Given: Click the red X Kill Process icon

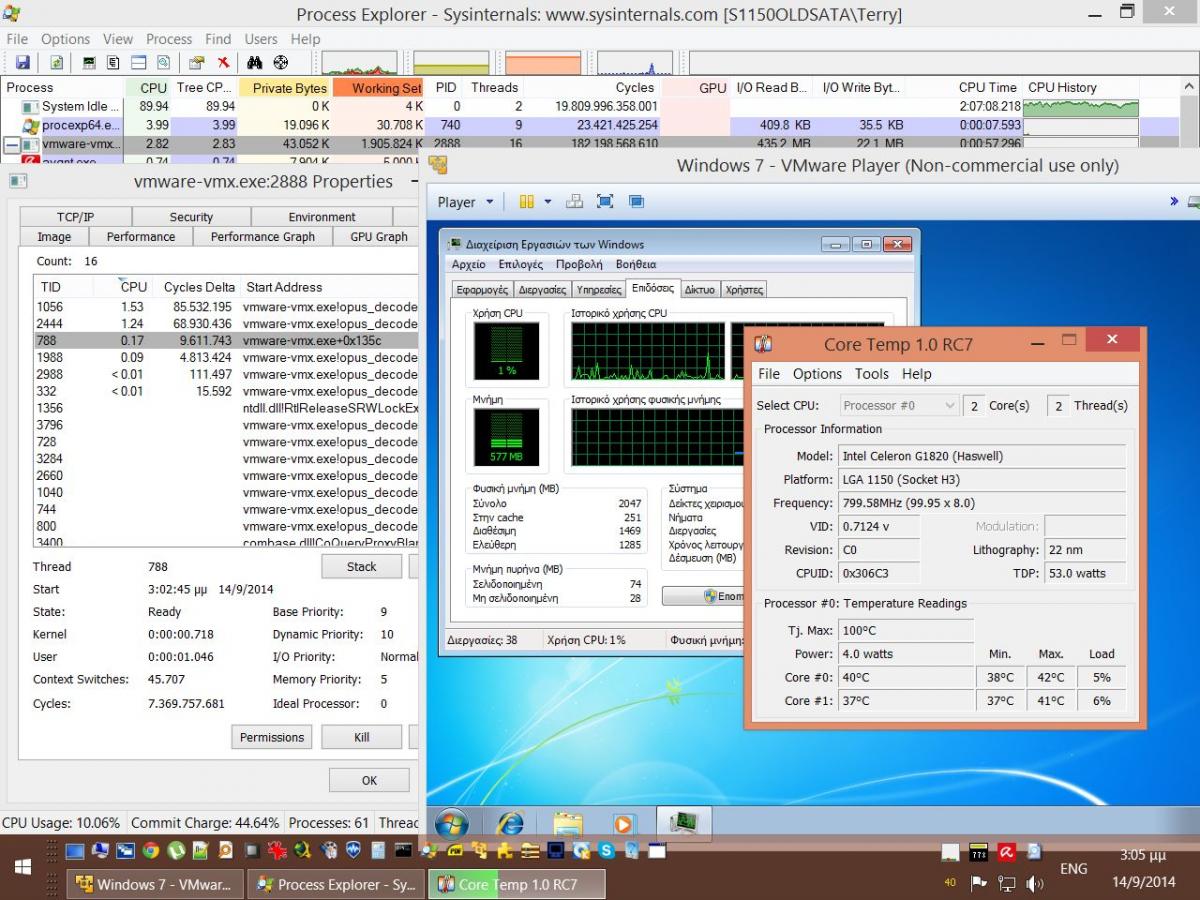Looking at the screenshot, I should pyautogui.click(x=224, y=63).
